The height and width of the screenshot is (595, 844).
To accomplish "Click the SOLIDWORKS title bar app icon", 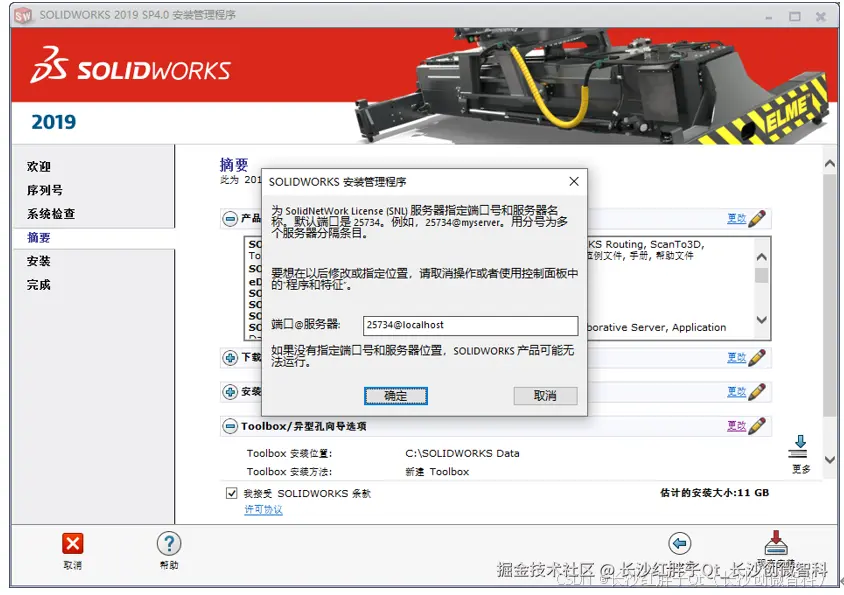I will click(23, 16).
